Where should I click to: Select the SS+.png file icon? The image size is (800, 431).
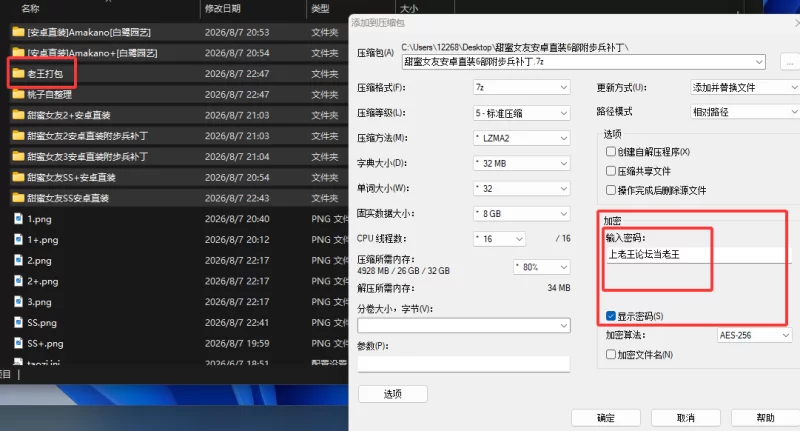18,343
